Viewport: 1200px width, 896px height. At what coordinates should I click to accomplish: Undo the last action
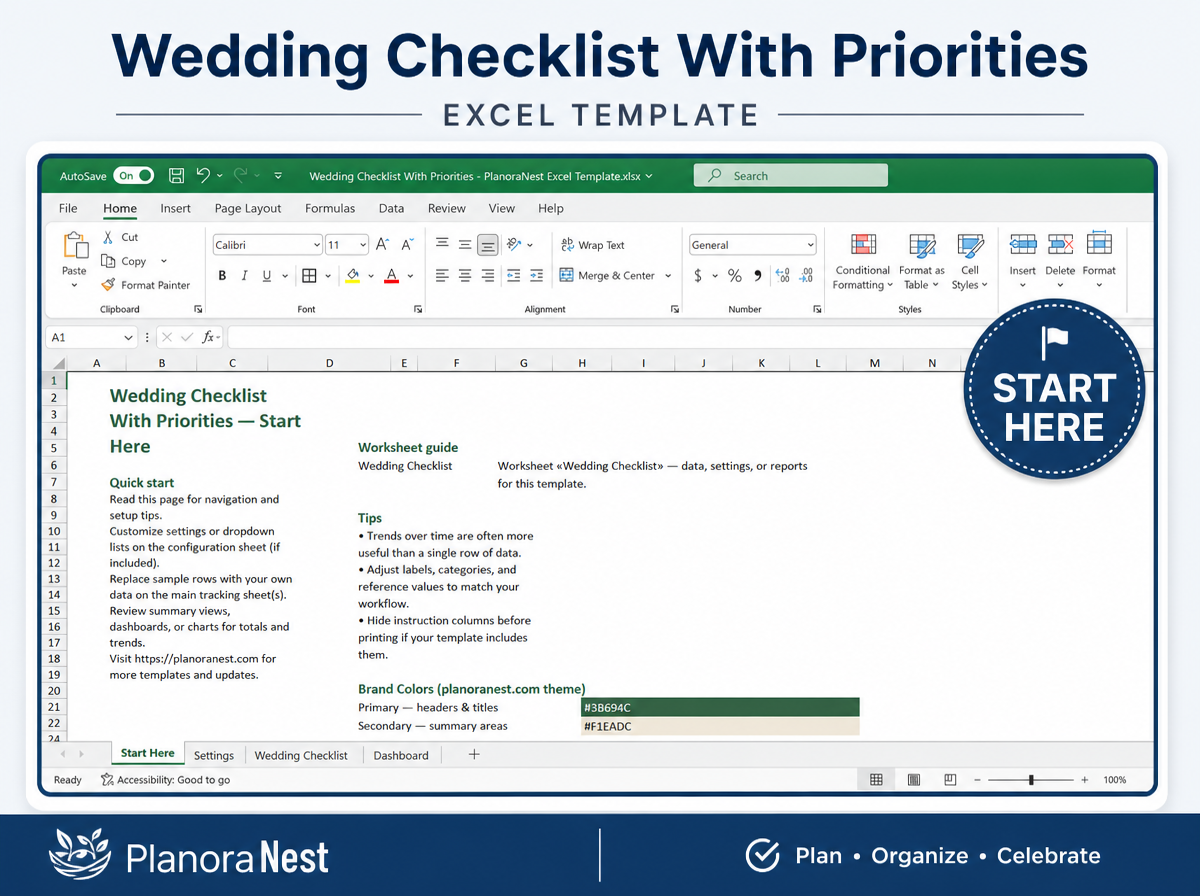point(203,175)
